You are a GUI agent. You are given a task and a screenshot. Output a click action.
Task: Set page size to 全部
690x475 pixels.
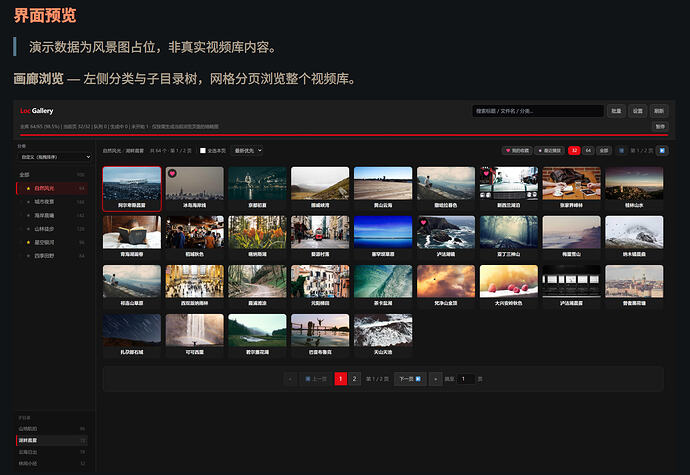[x=604, y=151]
